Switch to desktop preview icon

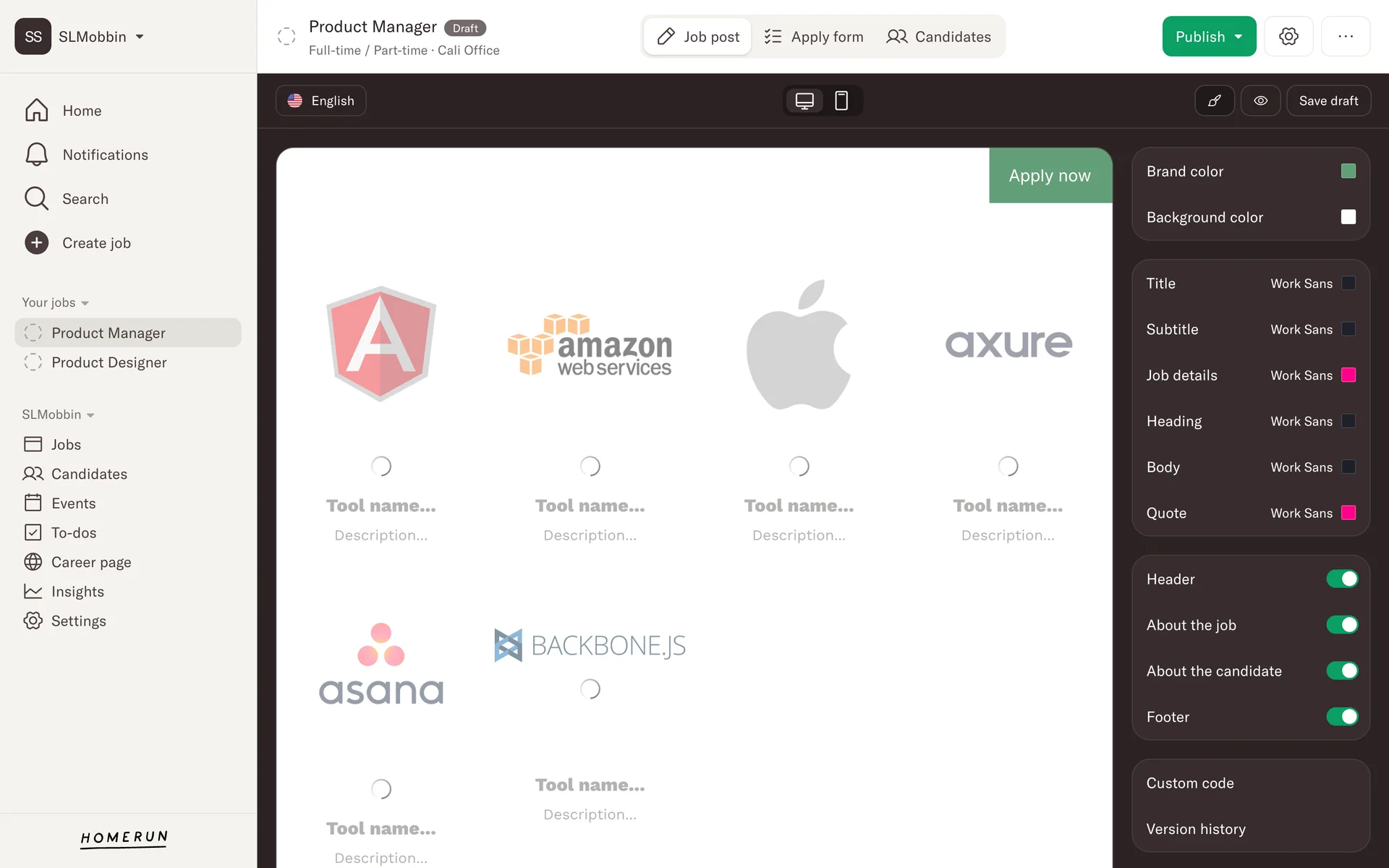coord(804,101)
